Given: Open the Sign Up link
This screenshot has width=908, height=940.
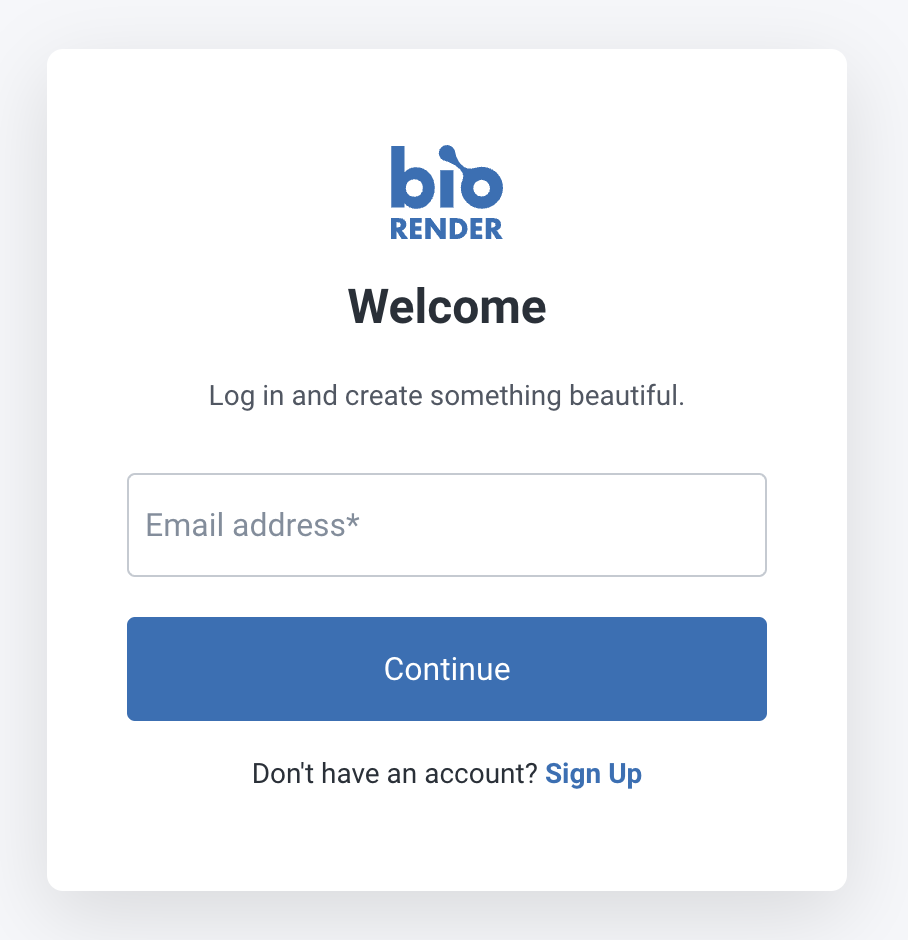Looking at the screenshot, I should (x=593, y=774).
